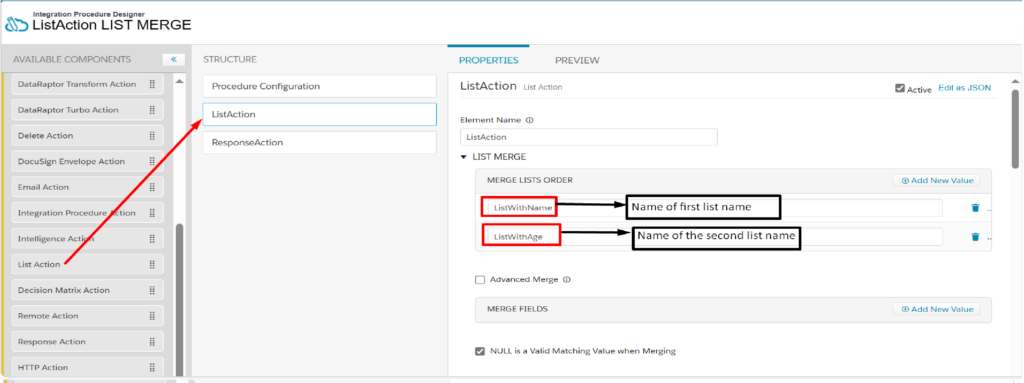Image resolution: width=1024 pixels, height=383 pixels.
Task: Enable the Advanced Merge checkbox
Action: (480, 279)
